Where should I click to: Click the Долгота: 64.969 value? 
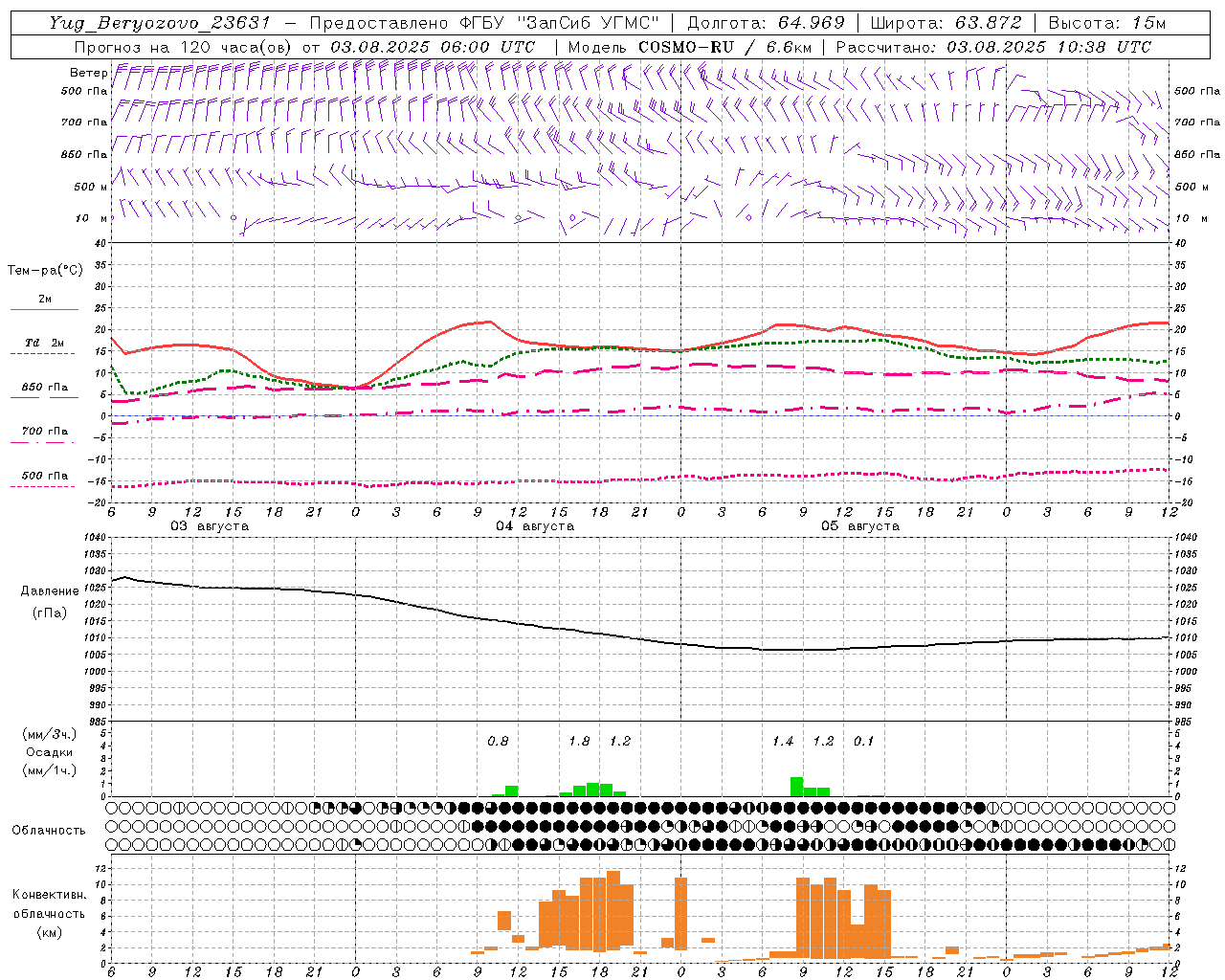click(x=766, y=23)
